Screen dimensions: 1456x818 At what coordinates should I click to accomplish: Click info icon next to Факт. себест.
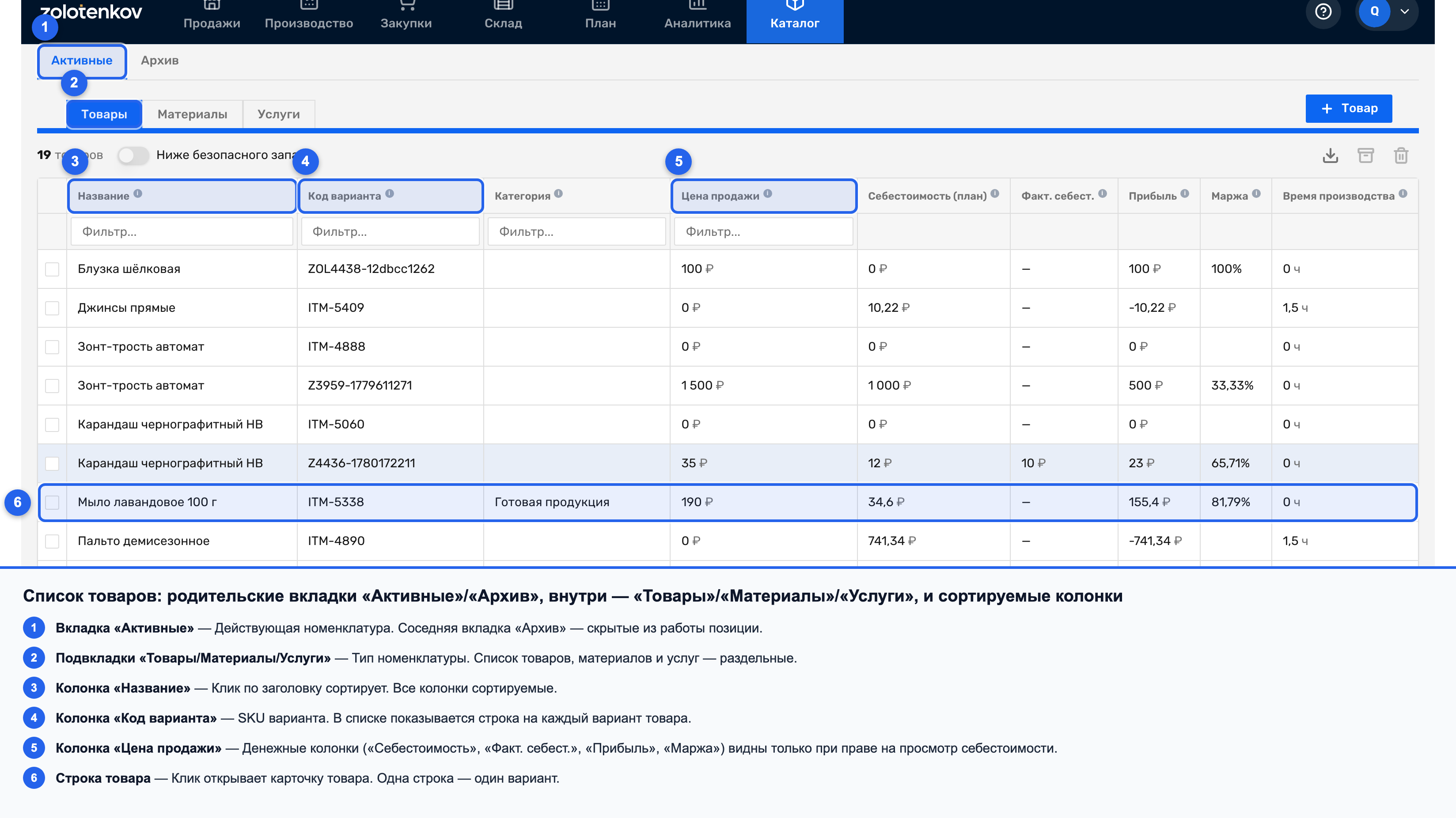1102,193
